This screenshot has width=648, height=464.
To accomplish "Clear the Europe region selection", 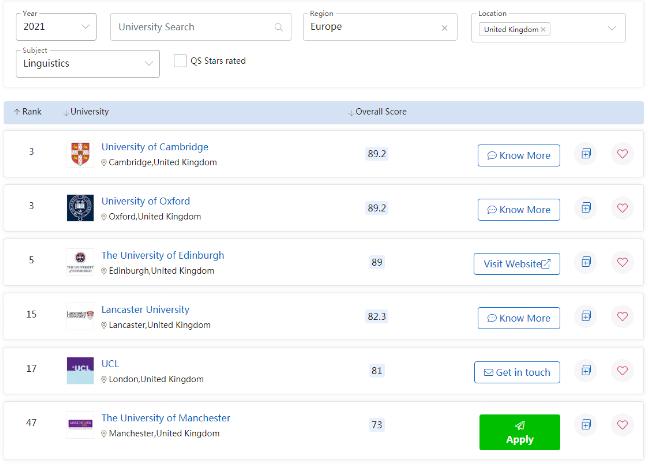I will point(442,27).
